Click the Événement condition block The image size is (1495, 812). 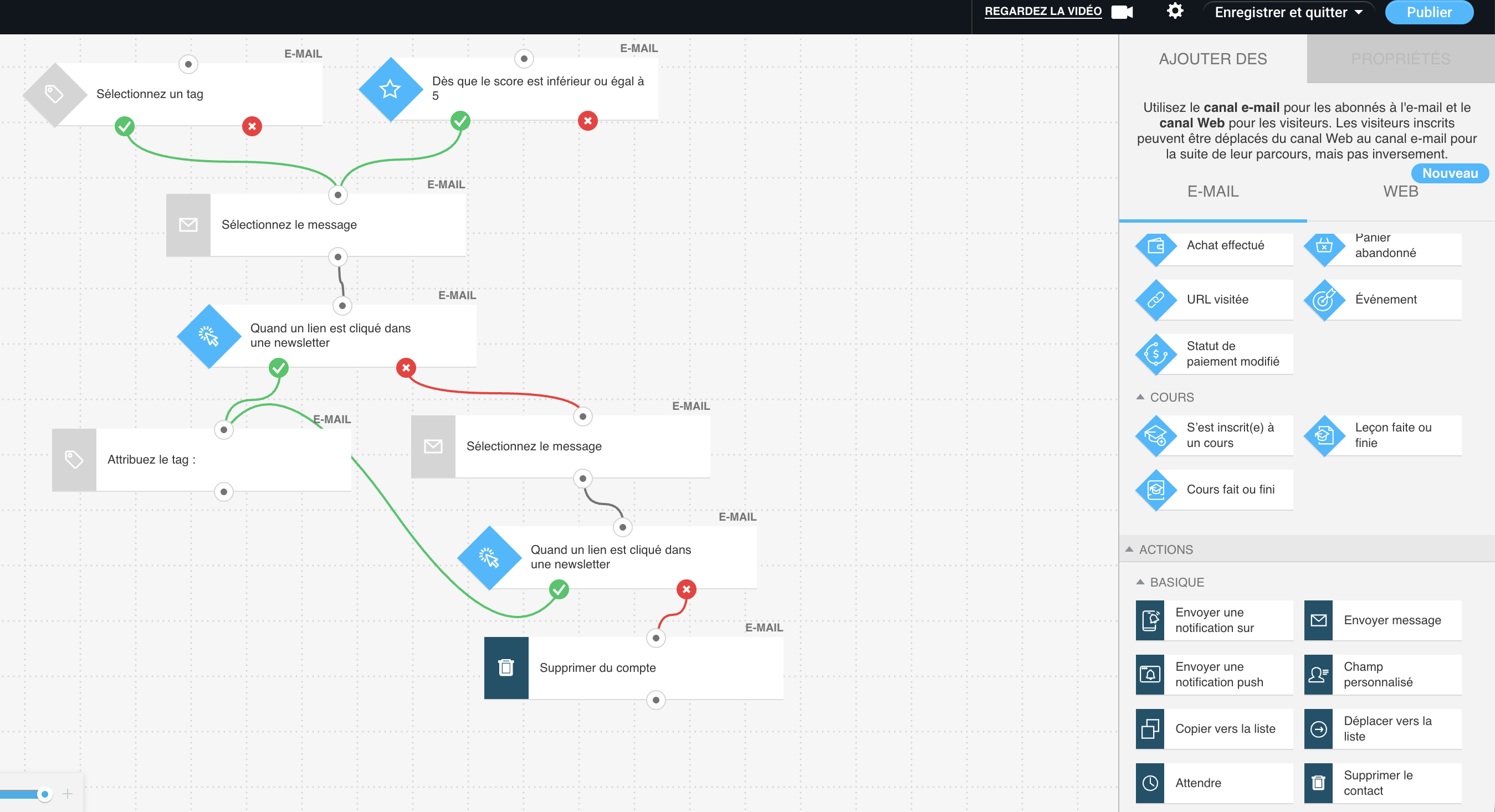point(1385,300)
